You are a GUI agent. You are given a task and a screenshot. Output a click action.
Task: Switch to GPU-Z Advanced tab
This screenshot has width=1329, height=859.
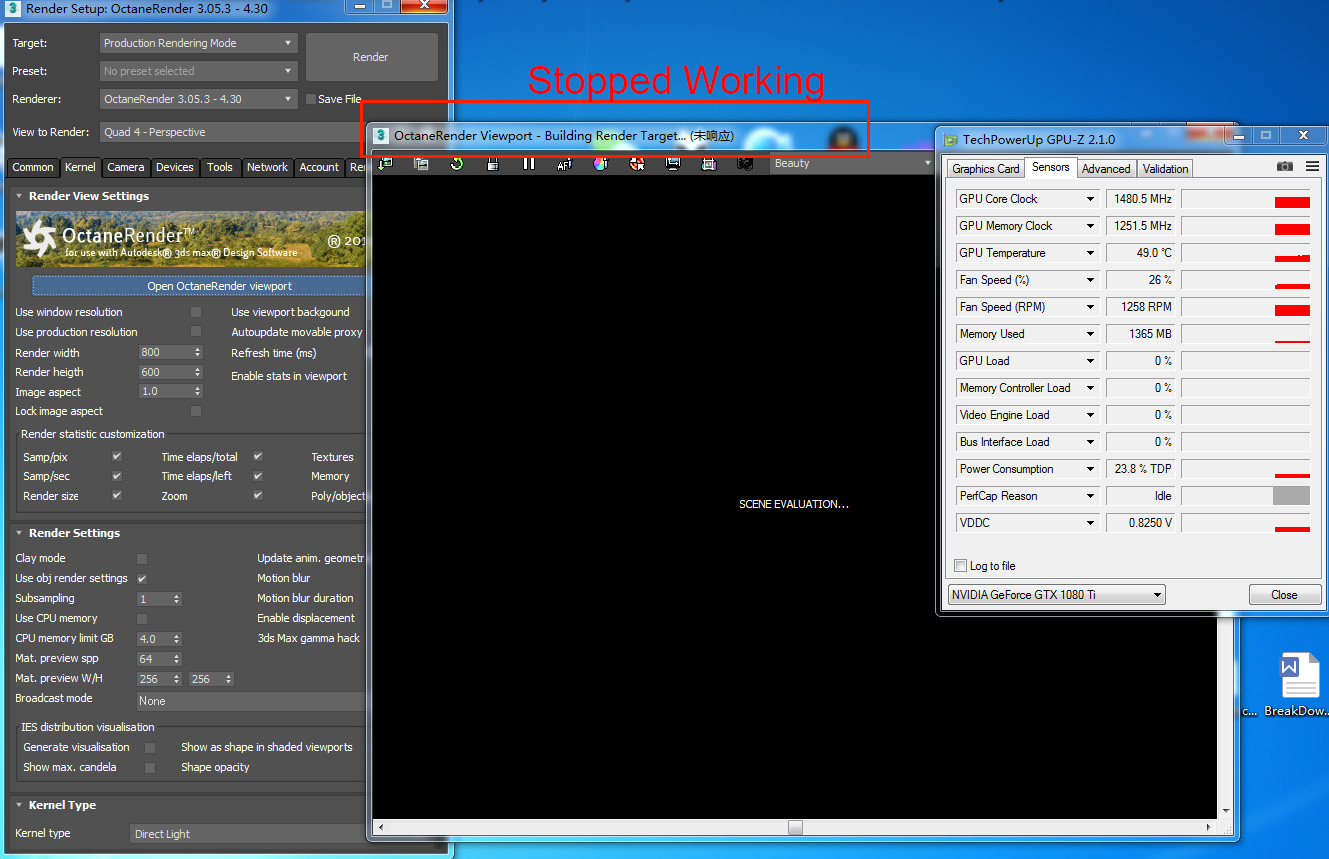point(1106,168)
